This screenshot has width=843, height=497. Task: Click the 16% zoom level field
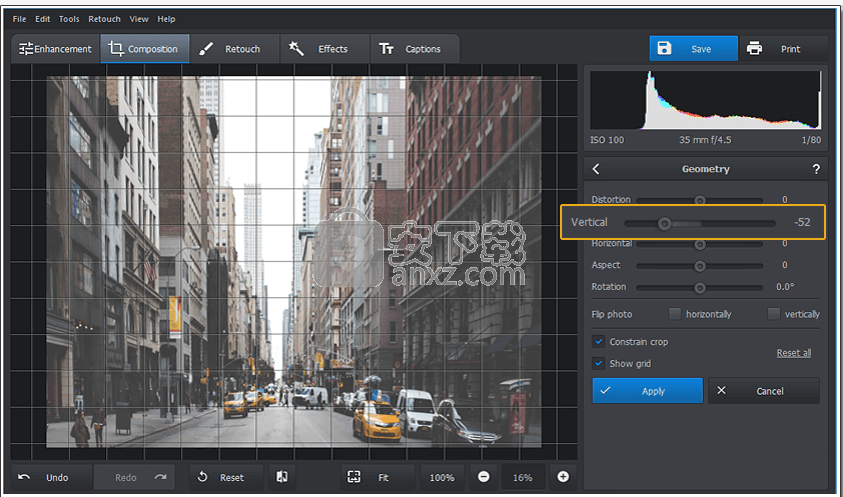click(523, 477)
